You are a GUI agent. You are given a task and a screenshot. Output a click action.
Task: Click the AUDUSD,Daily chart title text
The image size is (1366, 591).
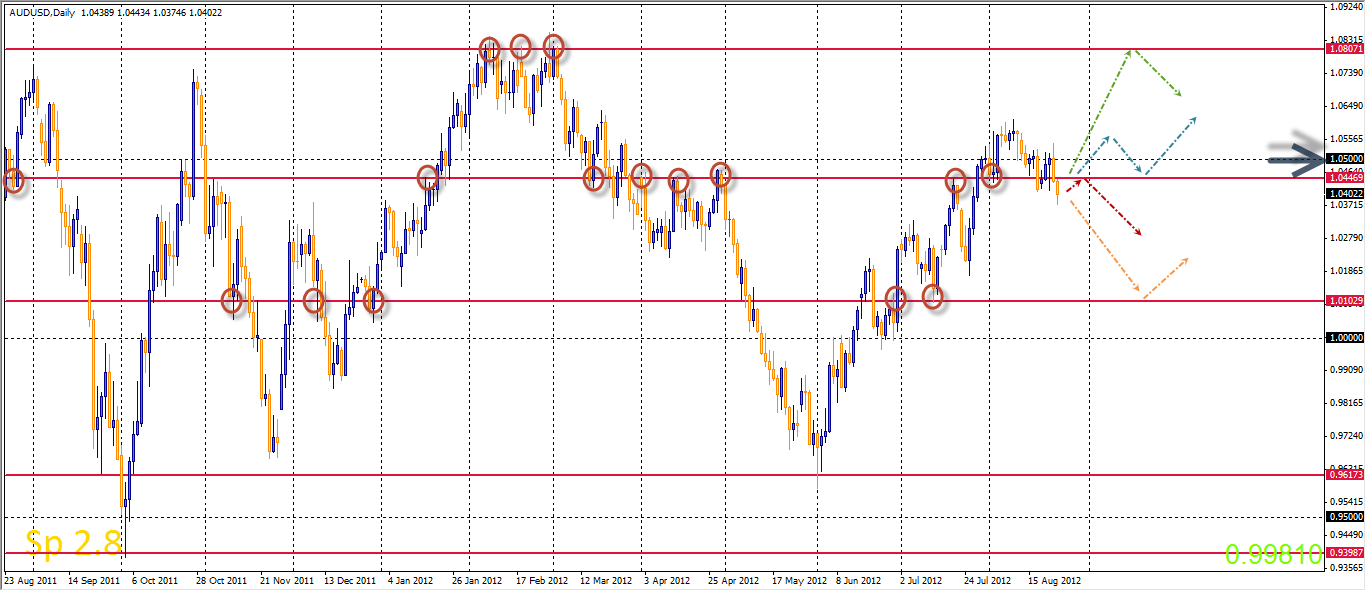point(40,10)
